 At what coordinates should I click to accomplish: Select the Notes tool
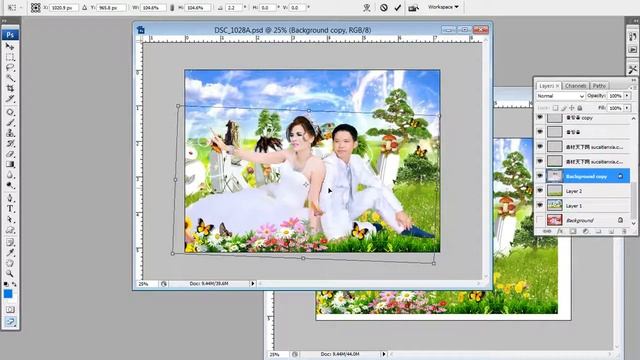coord(10,242)
